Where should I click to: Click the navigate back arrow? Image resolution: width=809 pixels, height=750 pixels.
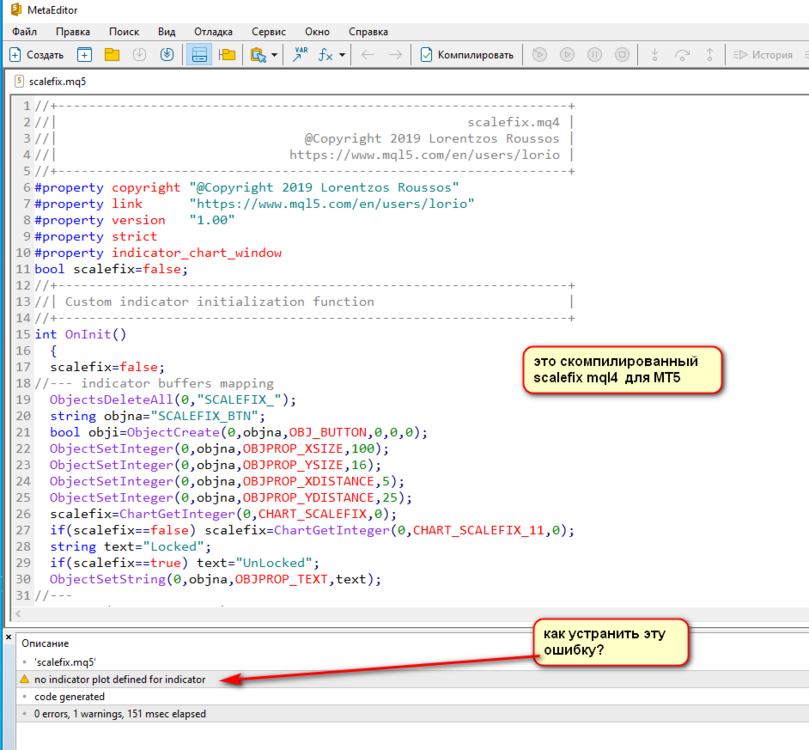(368, 55)
